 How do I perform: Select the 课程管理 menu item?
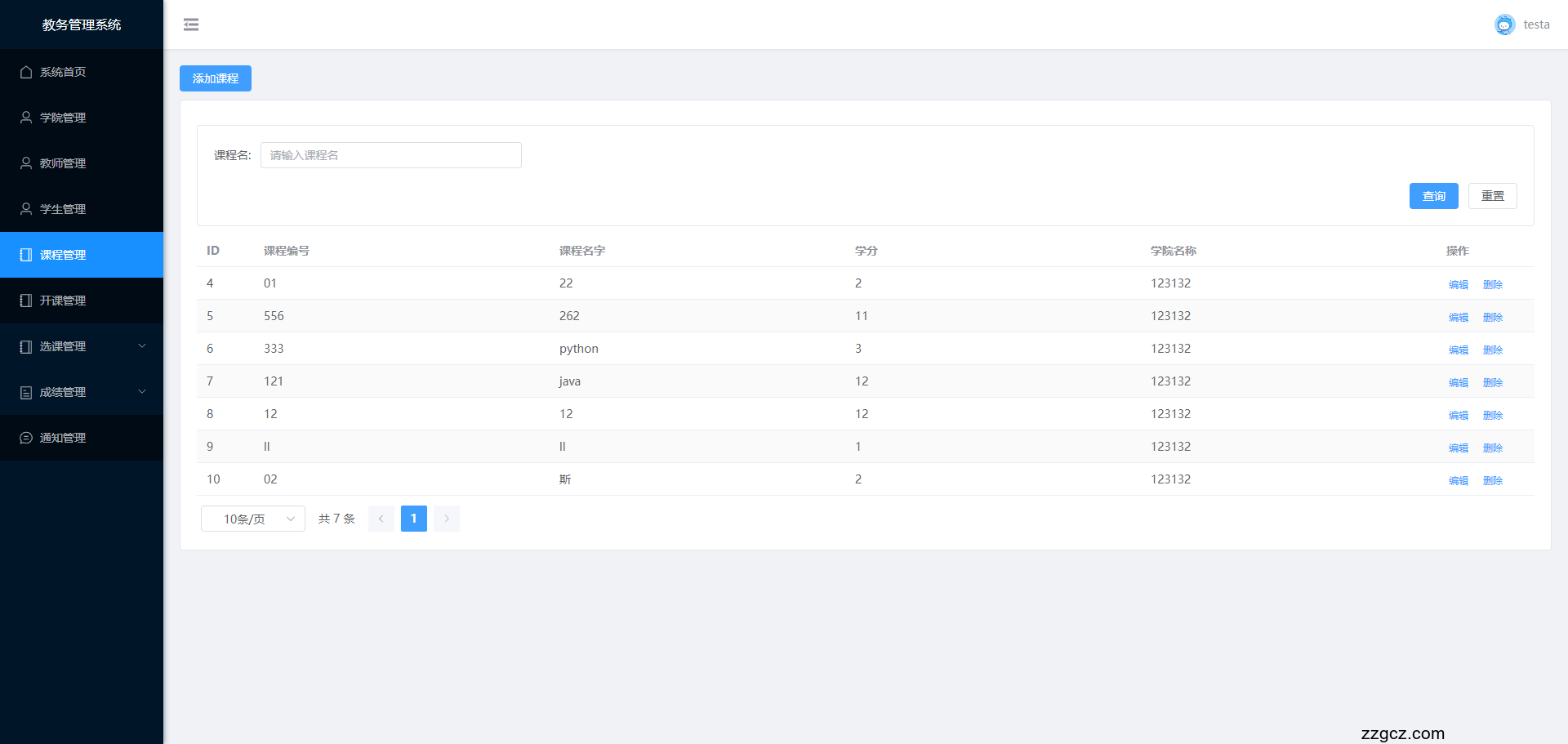63,255
